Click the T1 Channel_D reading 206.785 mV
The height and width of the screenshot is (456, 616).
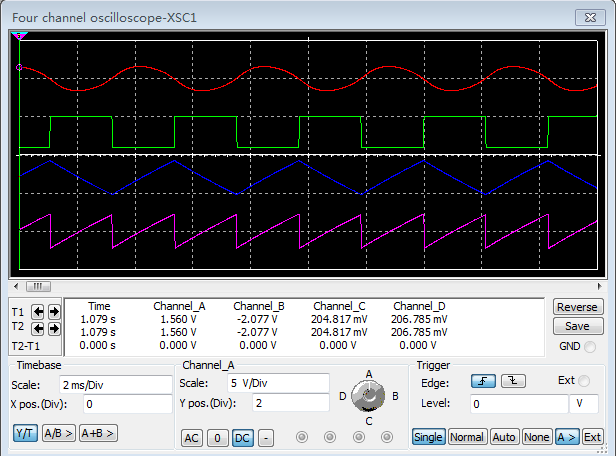pos(419,319)
